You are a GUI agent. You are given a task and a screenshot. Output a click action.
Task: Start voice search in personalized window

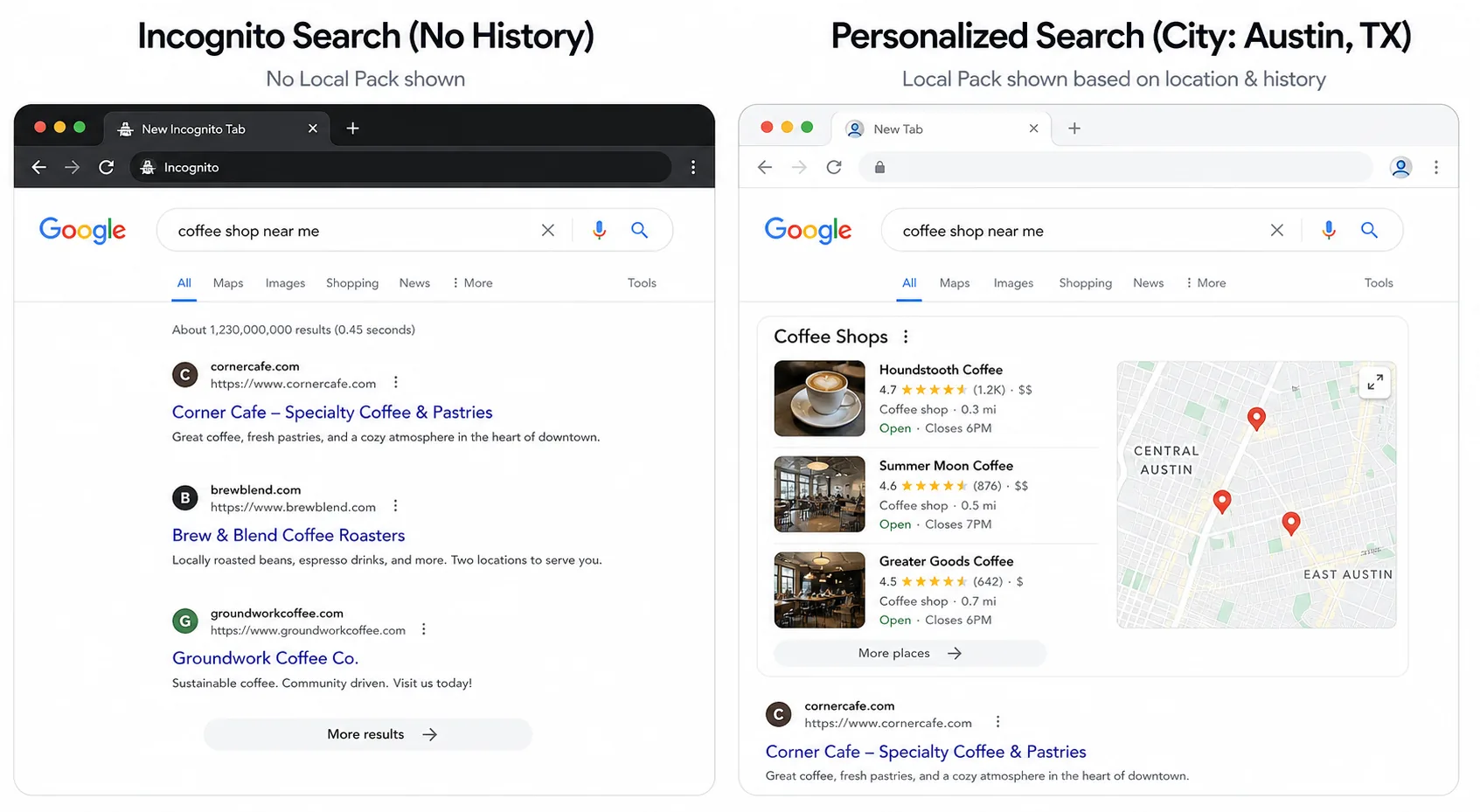[x=1329, y=230]
